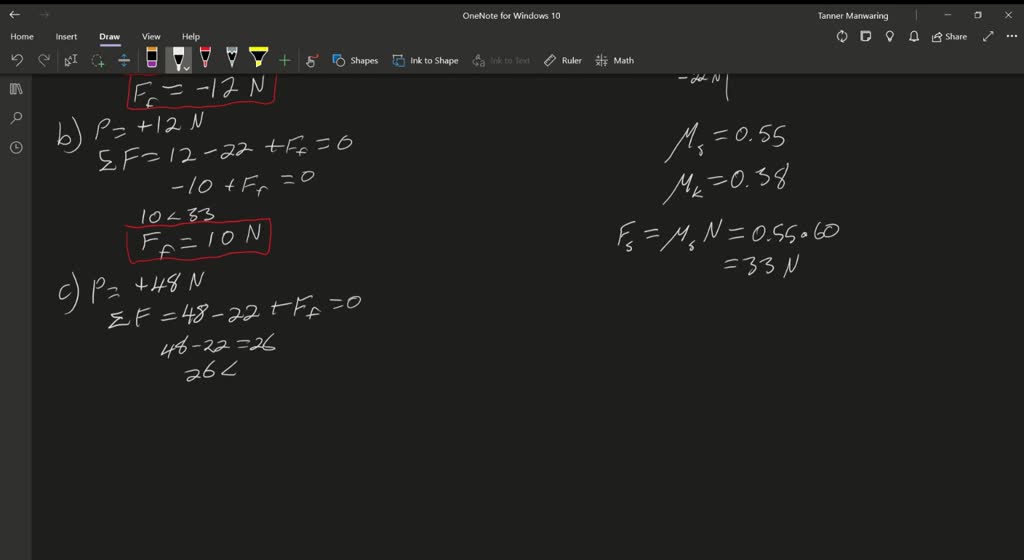This screenshot has height=560, width=1024.
Task: Open the more options ellipsis menu
Action: (1011, 36)
